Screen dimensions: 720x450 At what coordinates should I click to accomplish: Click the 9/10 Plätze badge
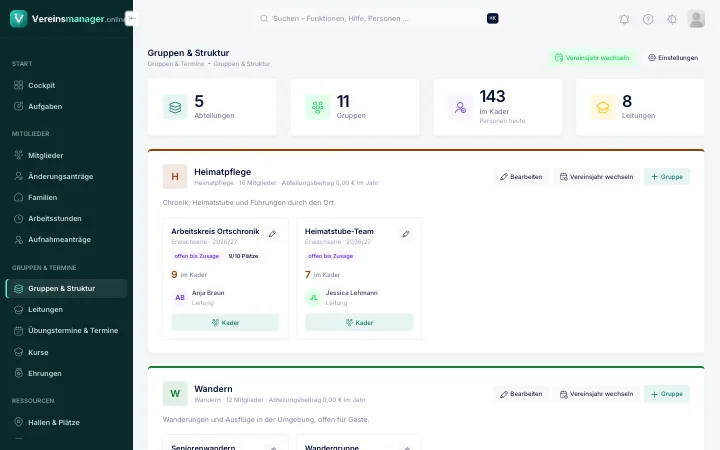pos(243,256)
